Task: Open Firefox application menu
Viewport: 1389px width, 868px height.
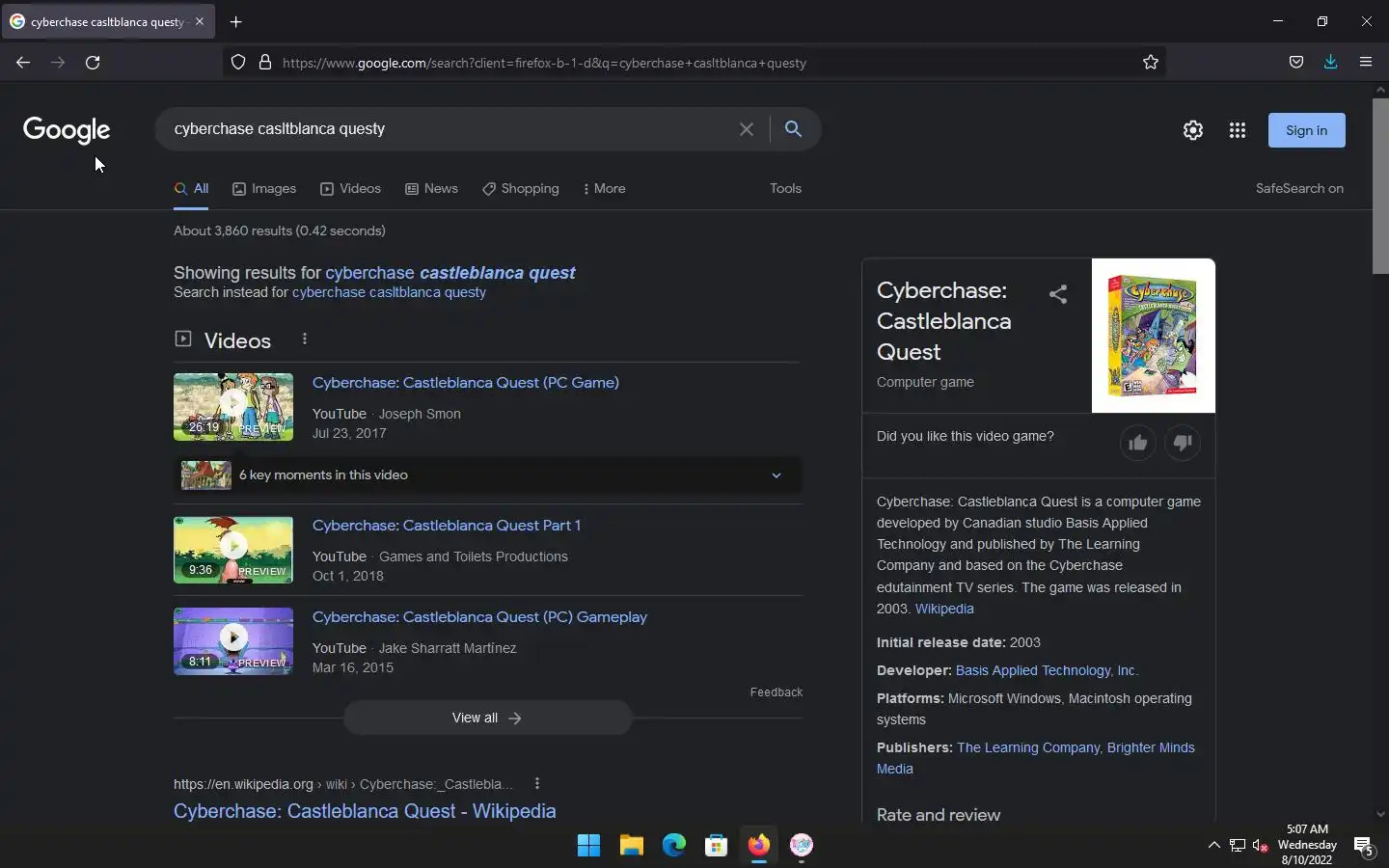Action: click(1366, 63)
